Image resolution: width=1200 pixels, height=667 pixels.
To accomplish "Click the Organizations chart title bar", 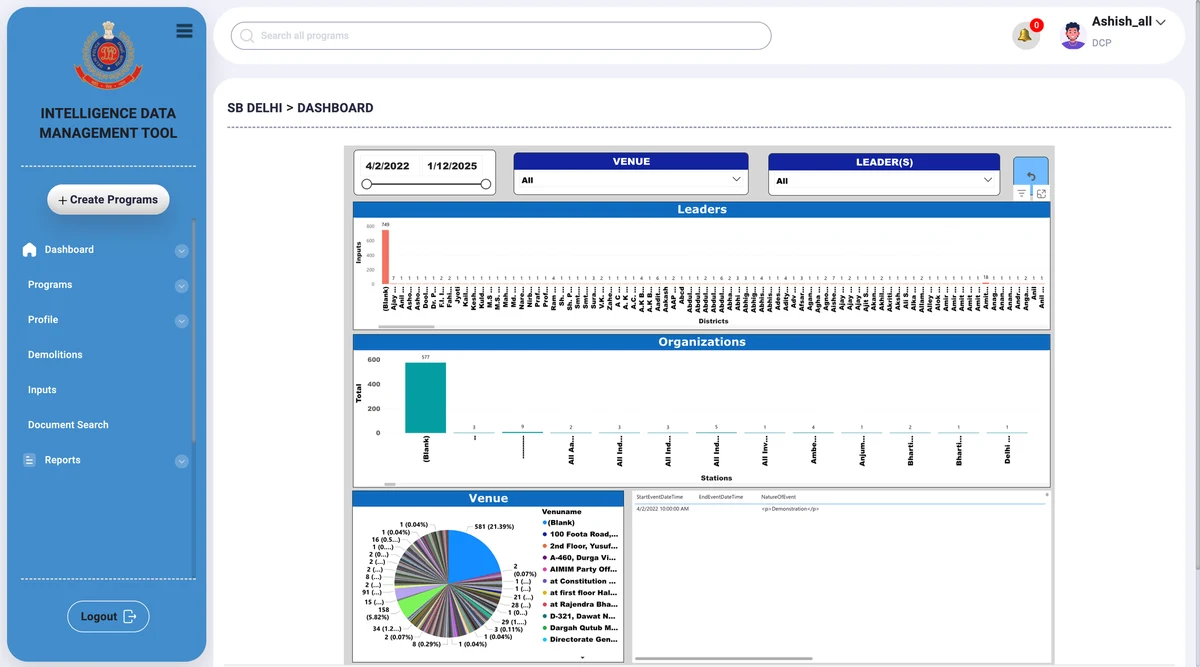I will [701, 342].
